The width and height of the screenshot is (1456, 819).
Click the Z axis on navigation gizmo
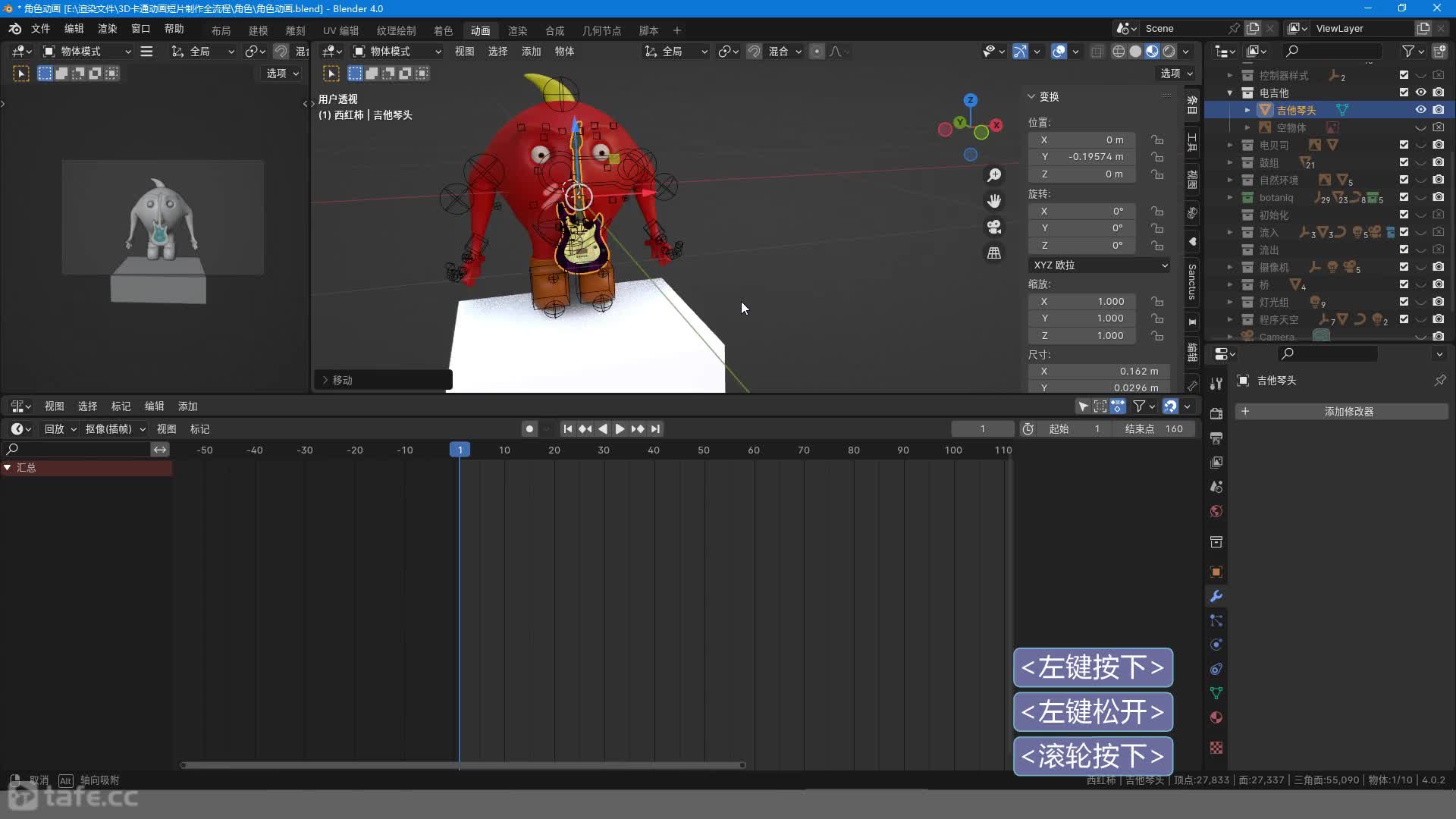[971, 100]
